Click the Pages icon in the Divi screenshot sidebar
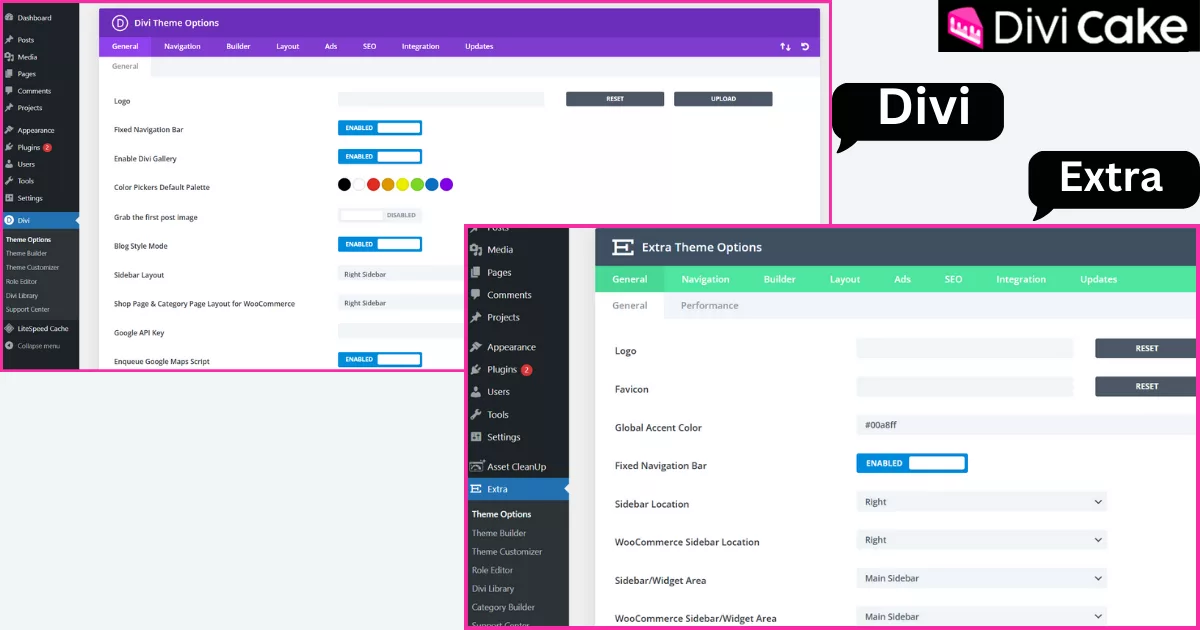 [x=9, y=74]
